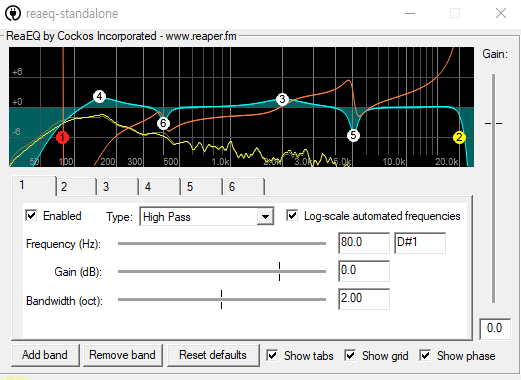
Task: Select band 4 node on EQ curve
Action: point(99,97)
